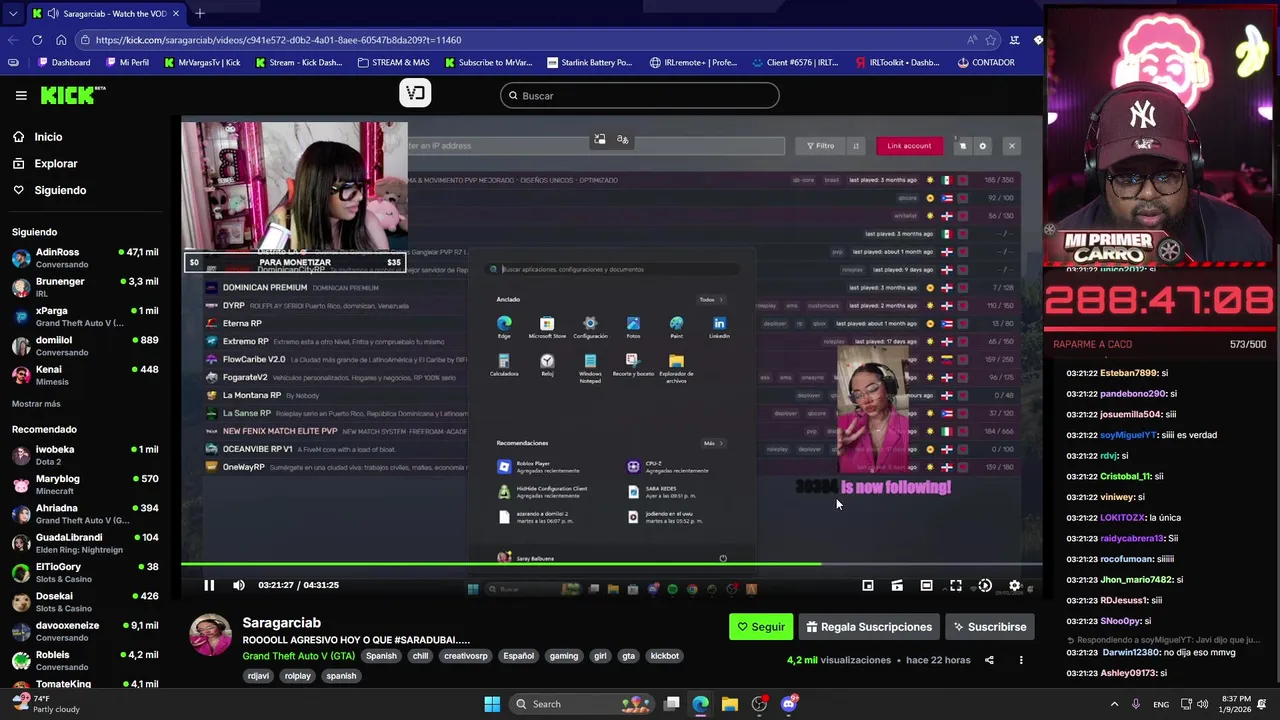The width and height of the screenshot is (1280, 720).
Task: Open the Kick hamburger menu
Action: [21, 95]
